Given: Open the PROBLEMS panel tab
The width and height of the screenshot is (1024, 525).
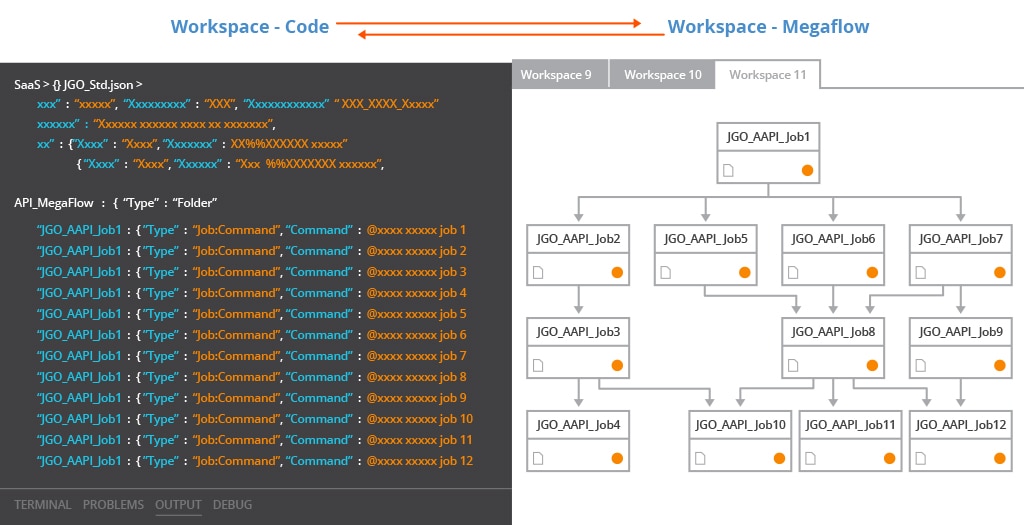Looking at the screenshot, I should (x=113, y=505).
